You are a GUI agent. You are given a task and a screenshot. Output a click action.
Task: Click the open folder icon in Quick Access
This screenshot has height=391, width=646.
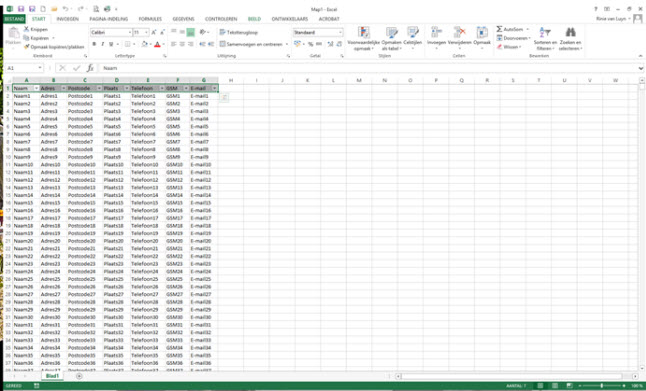tap(54, 9)
